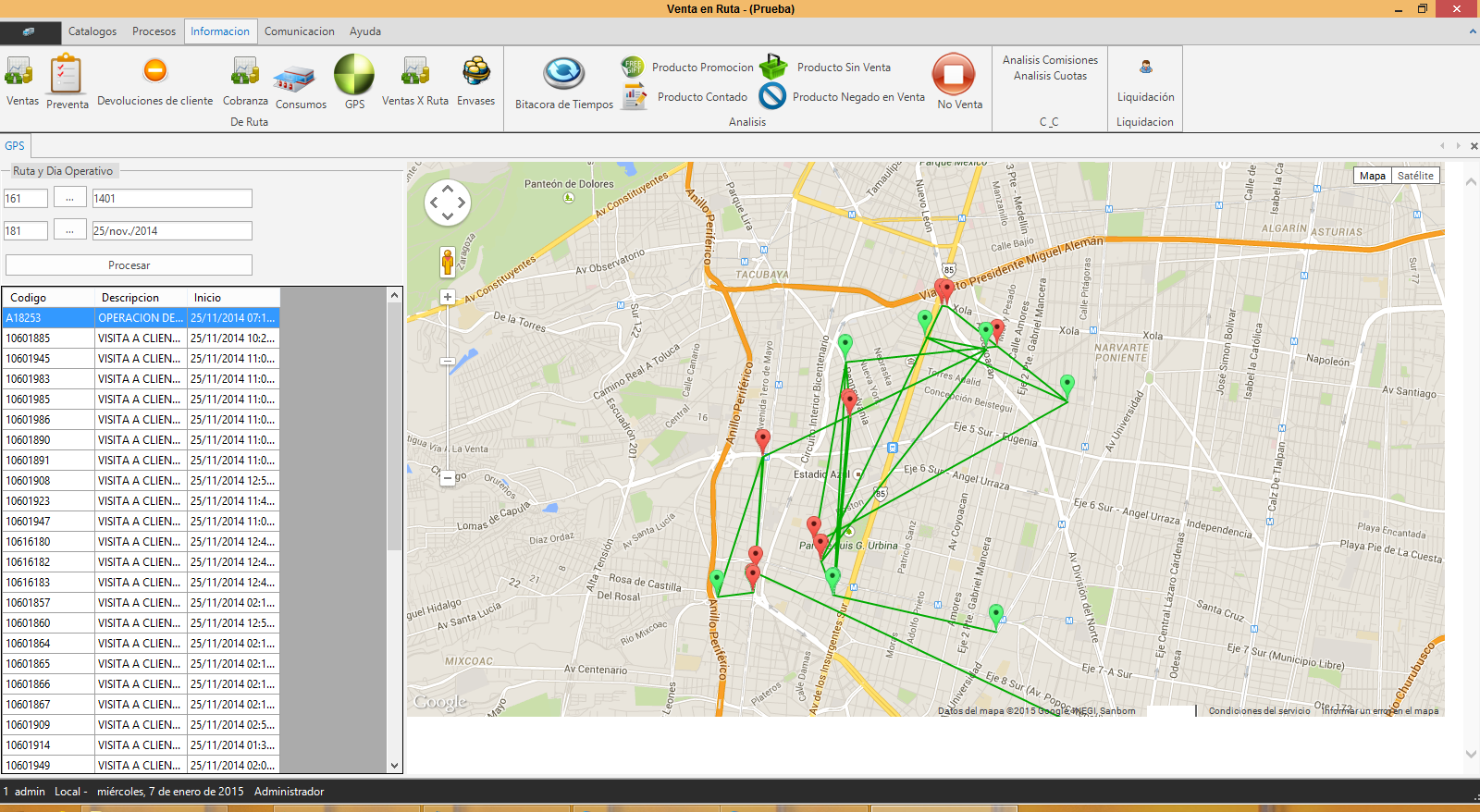Open Analisis Comisiones
This screenshot has height=812, width=1480.
(1050, 60)
